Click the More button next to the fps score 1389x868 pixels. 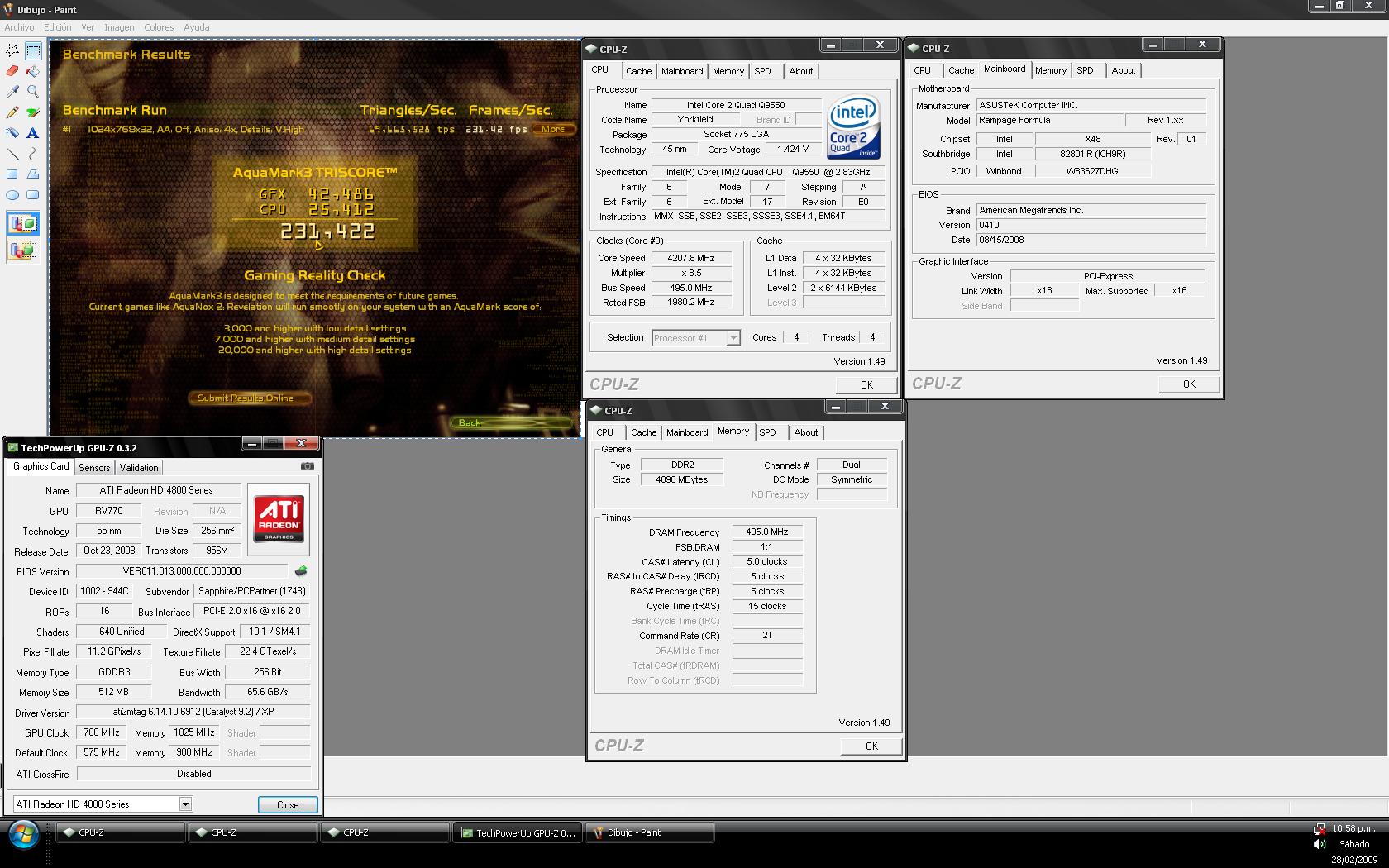click(x=553, y=130)
